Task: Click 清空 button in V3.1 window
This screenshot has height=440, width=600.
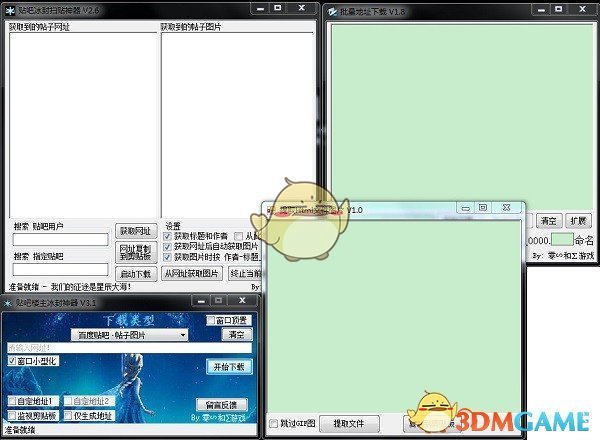Action: coord(237,335)
